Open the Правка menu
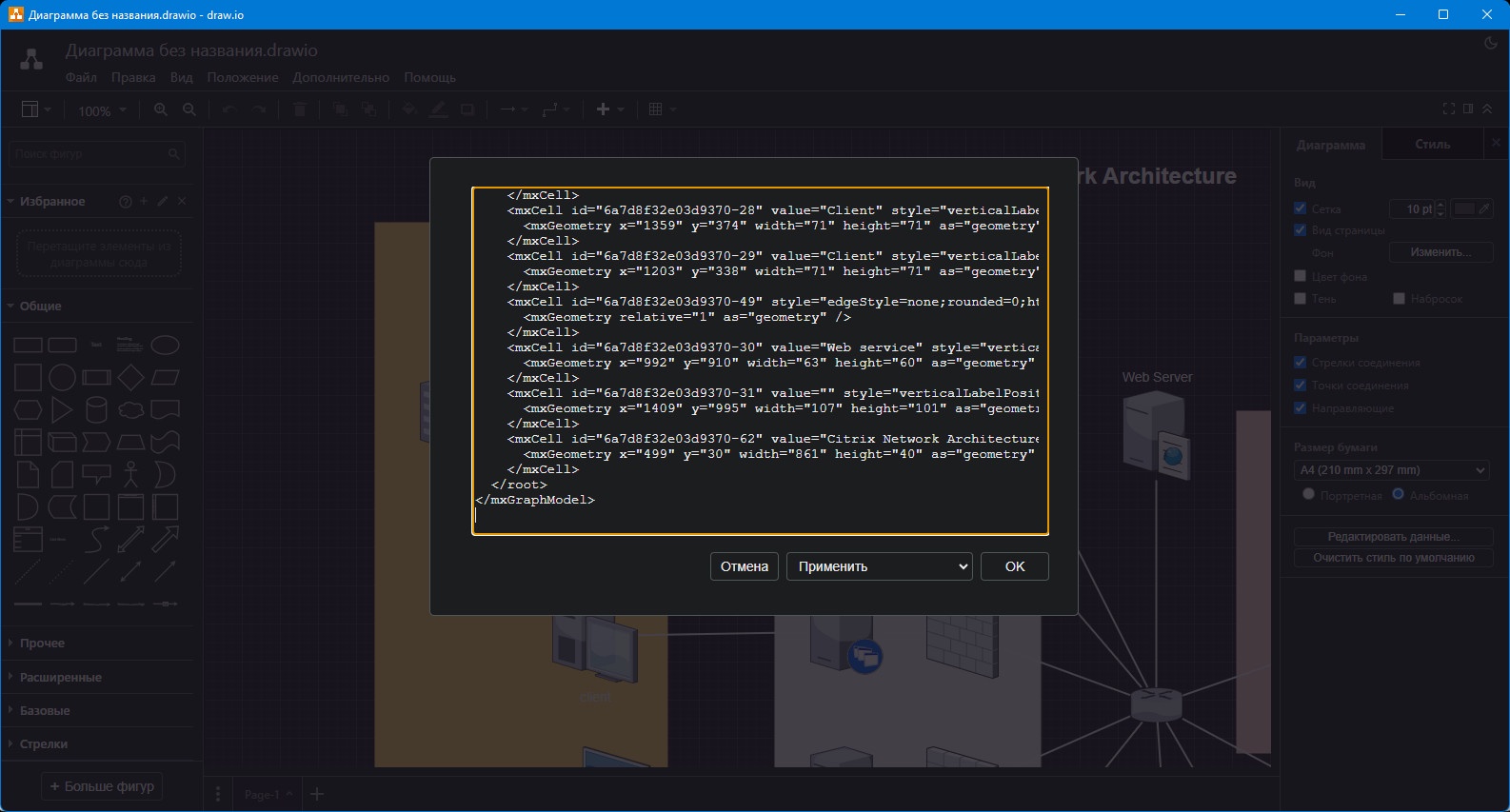Screen dimensions: 1510x812 coord(133,77)
